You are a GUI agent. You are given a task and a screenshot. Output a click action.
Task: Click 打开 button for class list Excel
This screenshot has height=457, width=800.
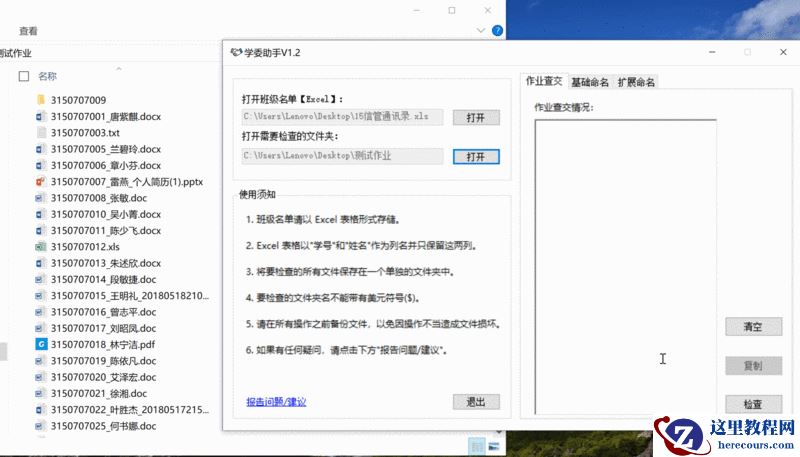pyautogui.click(x=476, y=118)
